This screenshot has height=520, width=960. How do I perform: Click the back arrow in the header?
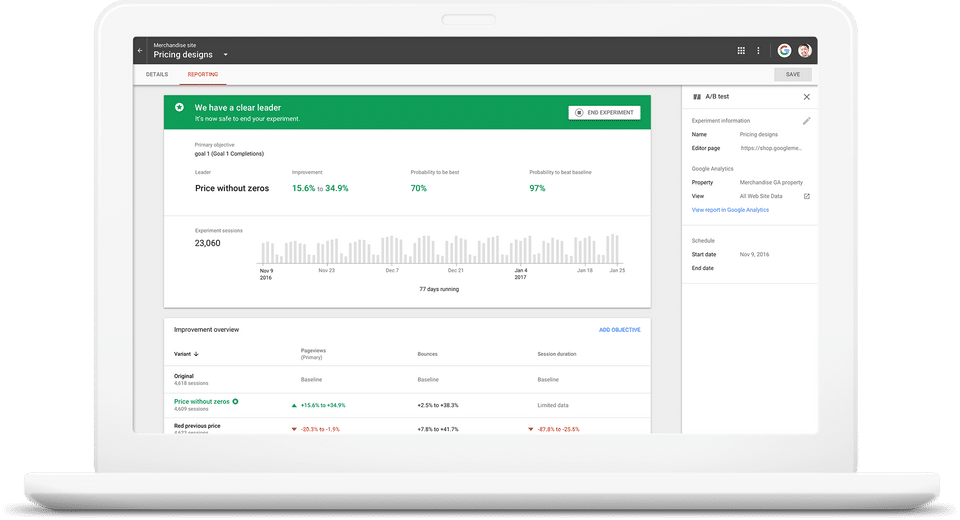(x=140, y=51)
